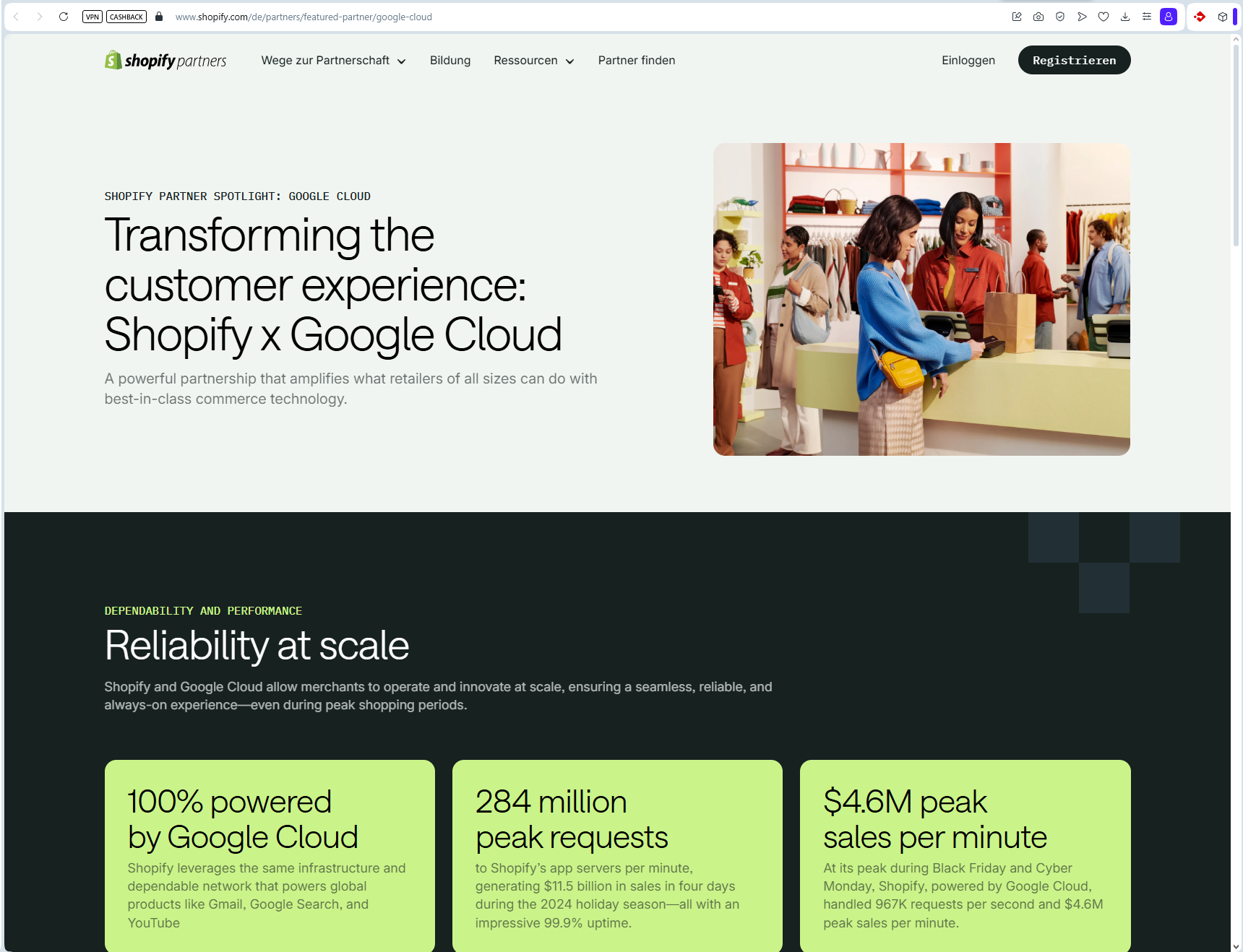Open the shield privacy protection icon
Screen dimensions: 1243x952
point(1060,17)
